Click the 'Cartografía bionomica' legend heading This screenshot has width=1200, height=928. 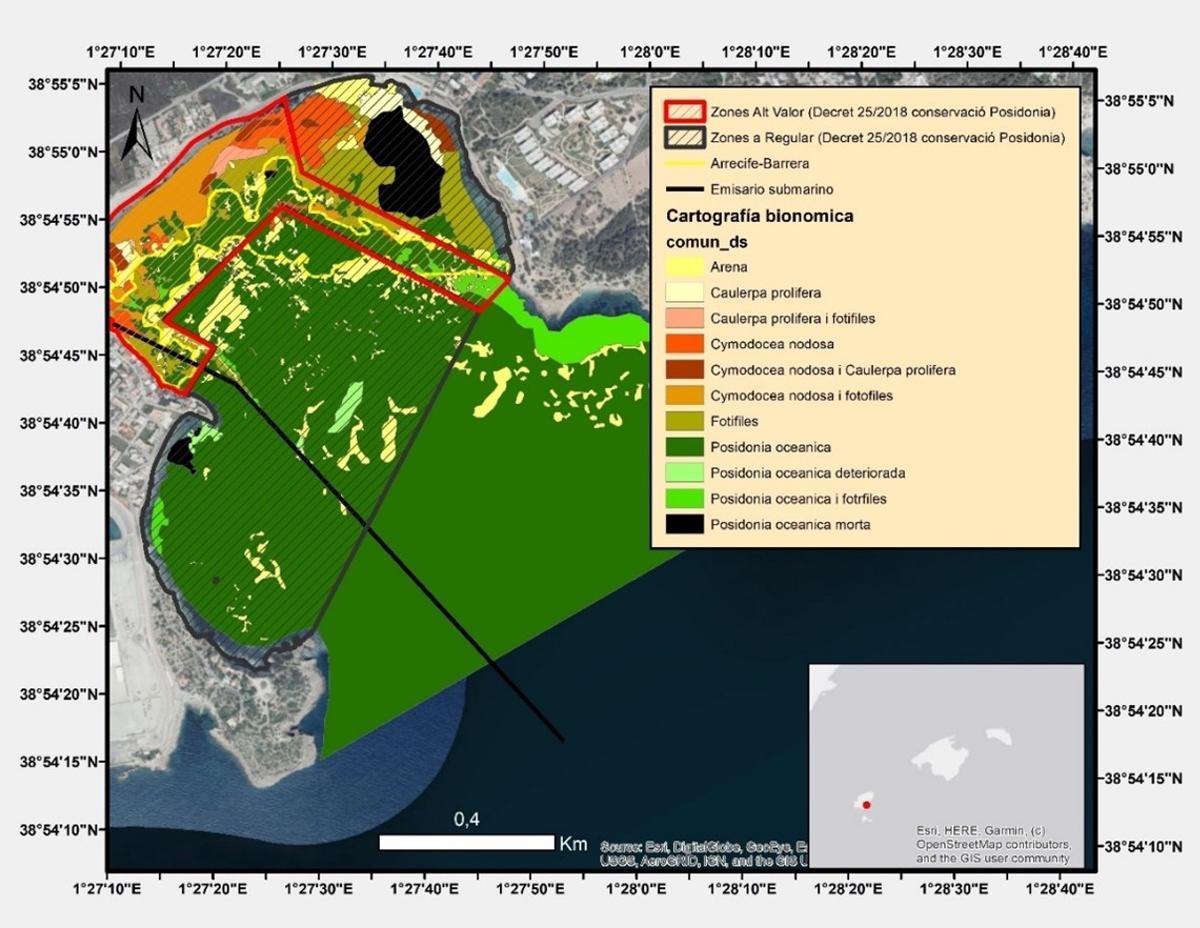[x=760, y=216]
